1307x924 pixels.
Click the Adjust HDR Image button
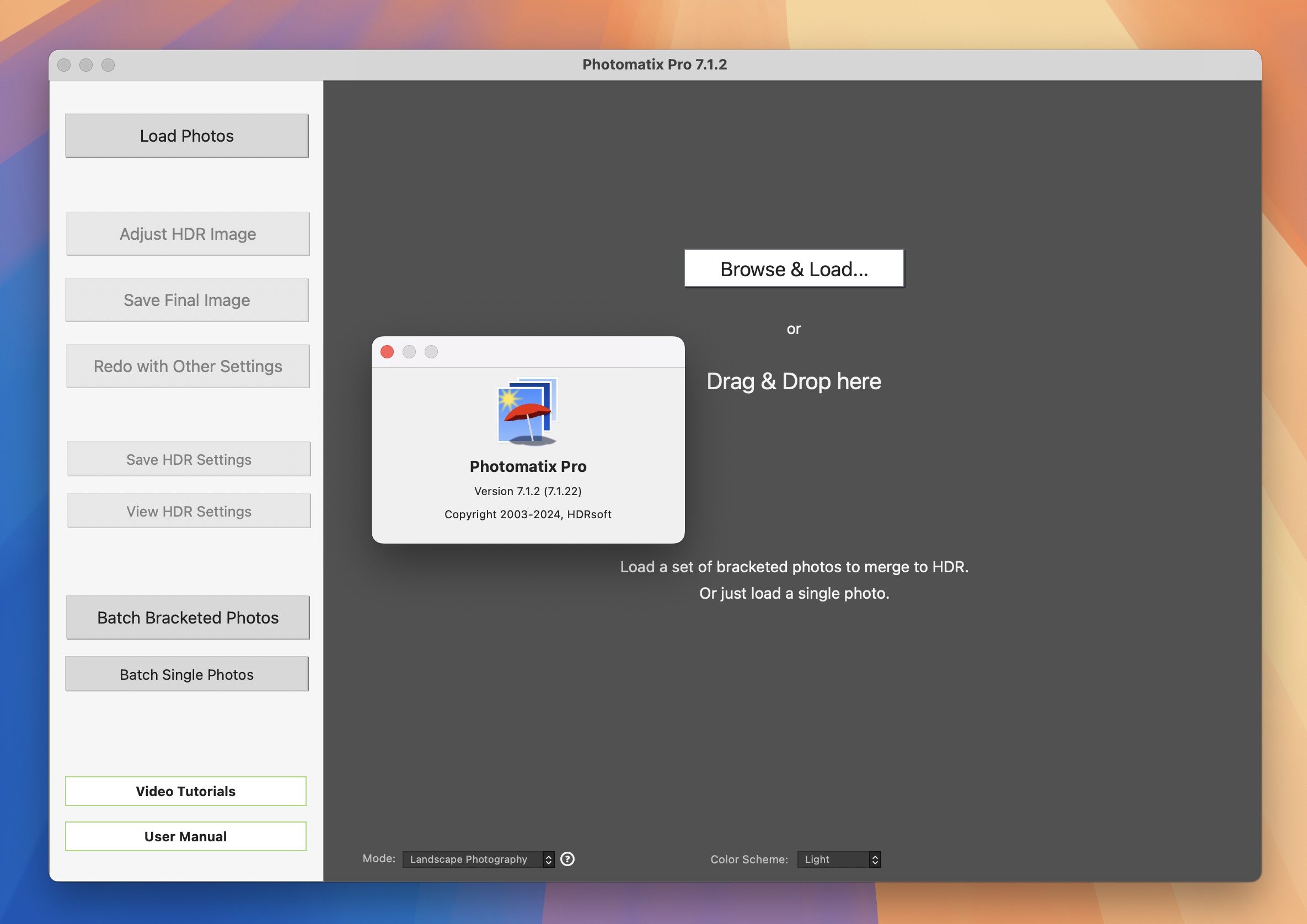pyautogui.click(x=188, y=234)
